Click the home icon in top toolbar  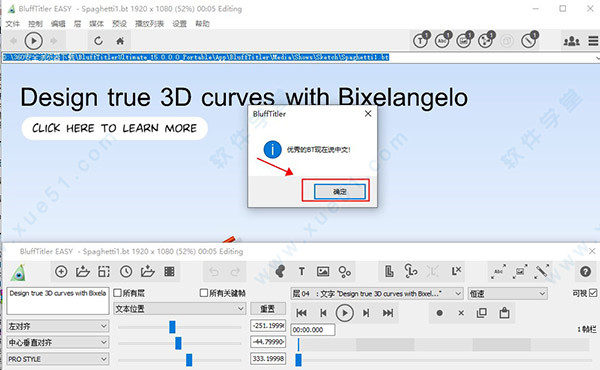coord(120,41)
